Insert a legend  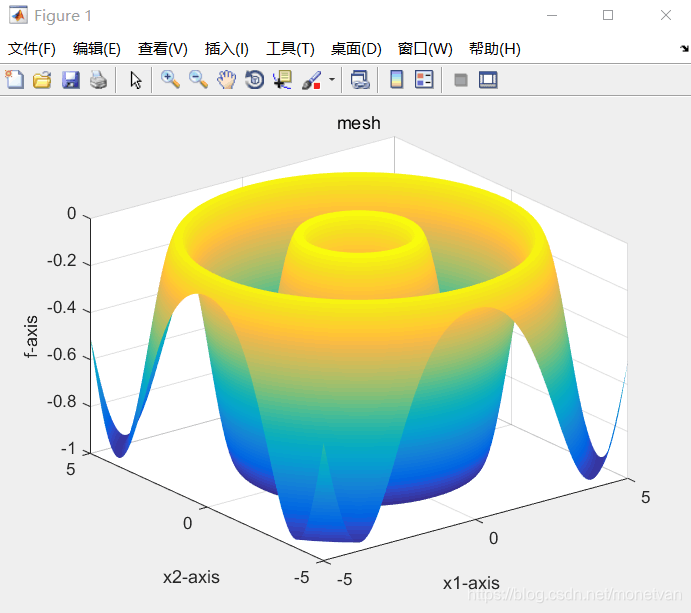(424, 80)
